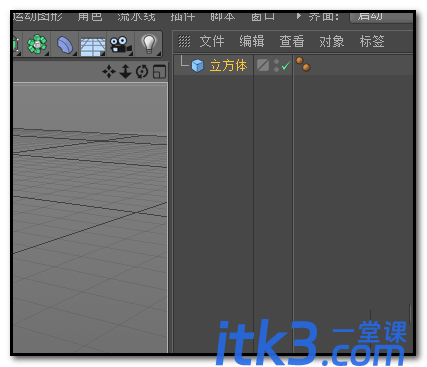
Task: Add a light with the bulb icon
Action: [149, 44]
